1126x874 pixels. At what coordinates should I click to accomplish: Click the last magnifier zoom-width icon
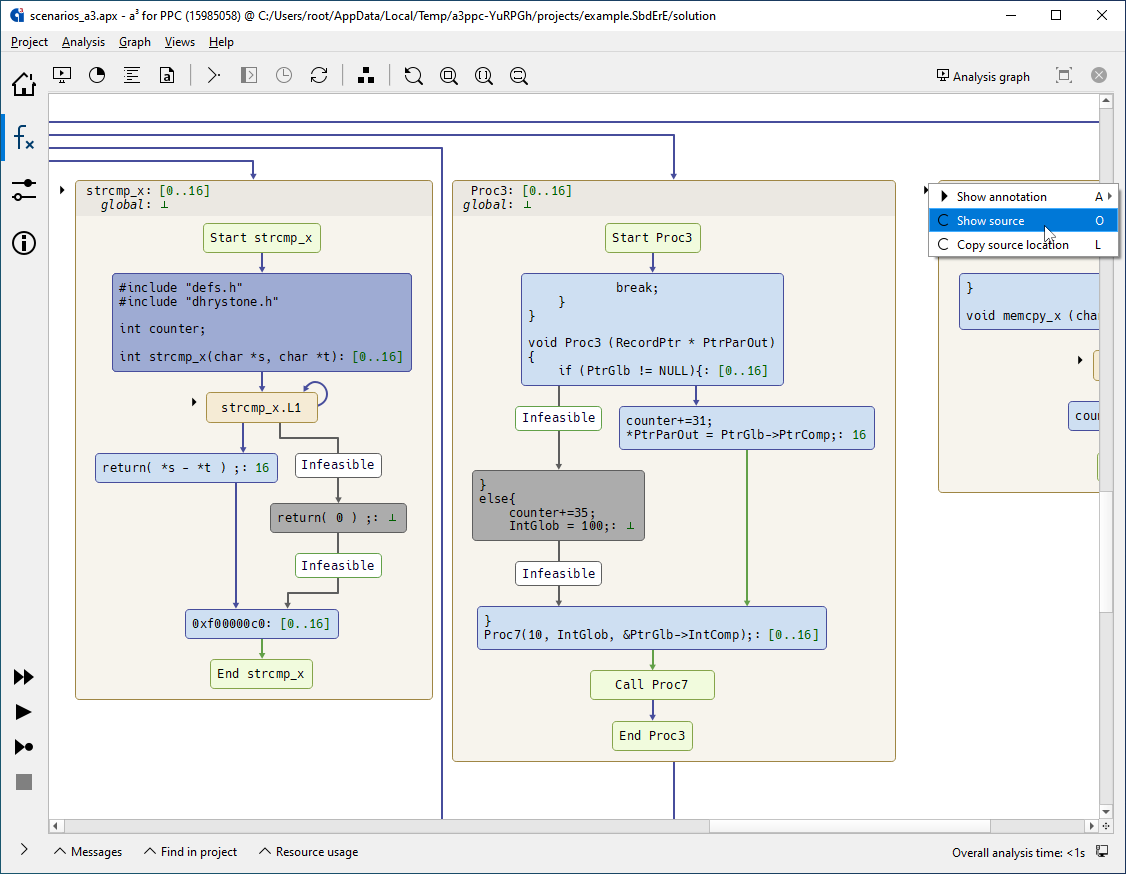click(x=518, y=75)
